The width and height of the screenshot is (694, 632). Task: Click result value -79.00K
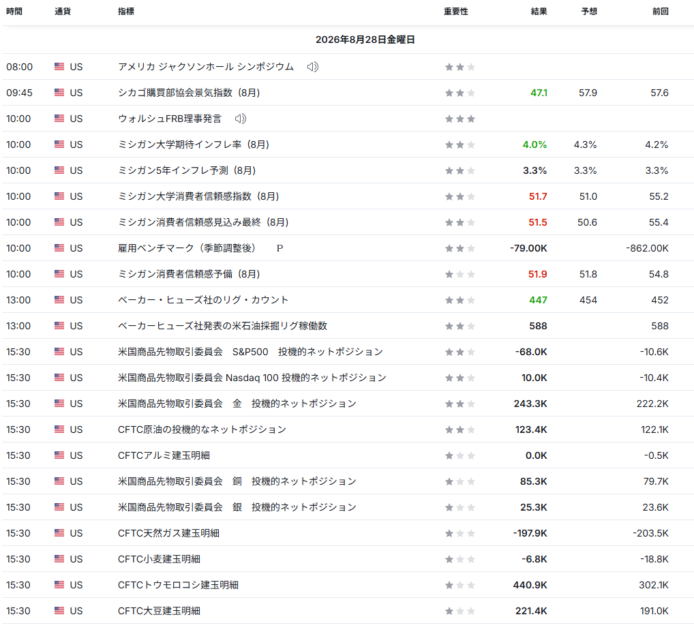click(x=528, y=248)
